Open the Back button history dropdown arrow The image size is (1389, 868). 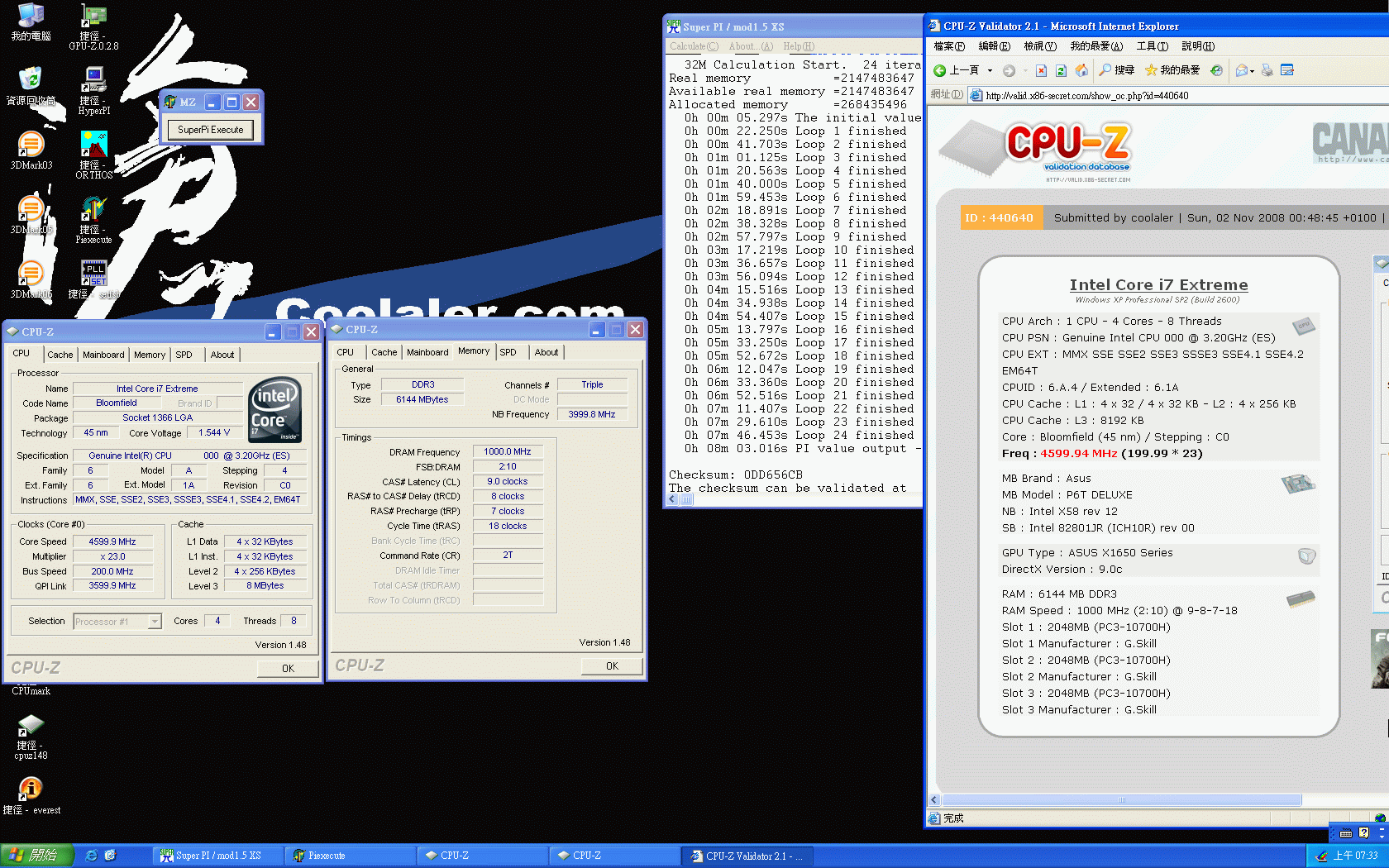[x=990, y=70]
